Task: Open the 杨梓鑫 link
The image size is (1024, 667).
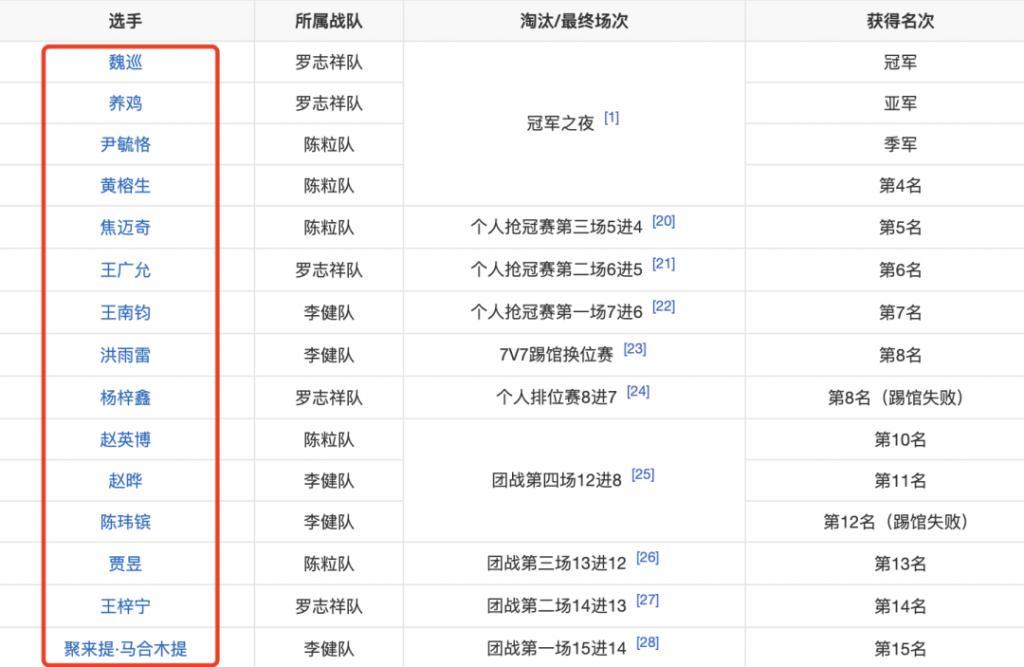Action: [x=126, y=398]
